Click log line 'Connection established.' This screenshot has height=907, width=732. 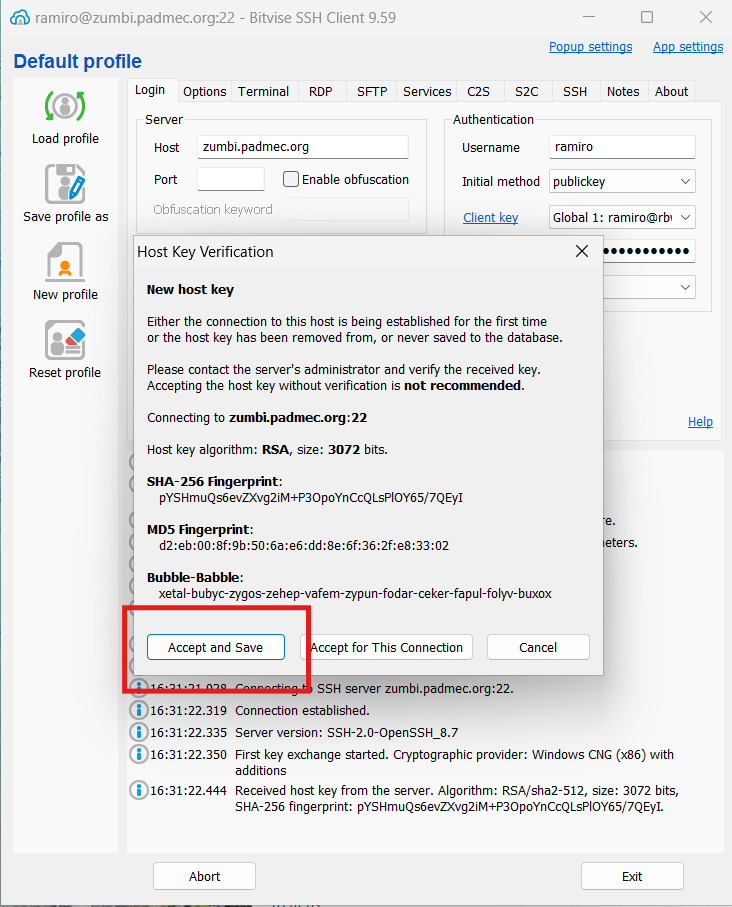(x=302, y=710)
